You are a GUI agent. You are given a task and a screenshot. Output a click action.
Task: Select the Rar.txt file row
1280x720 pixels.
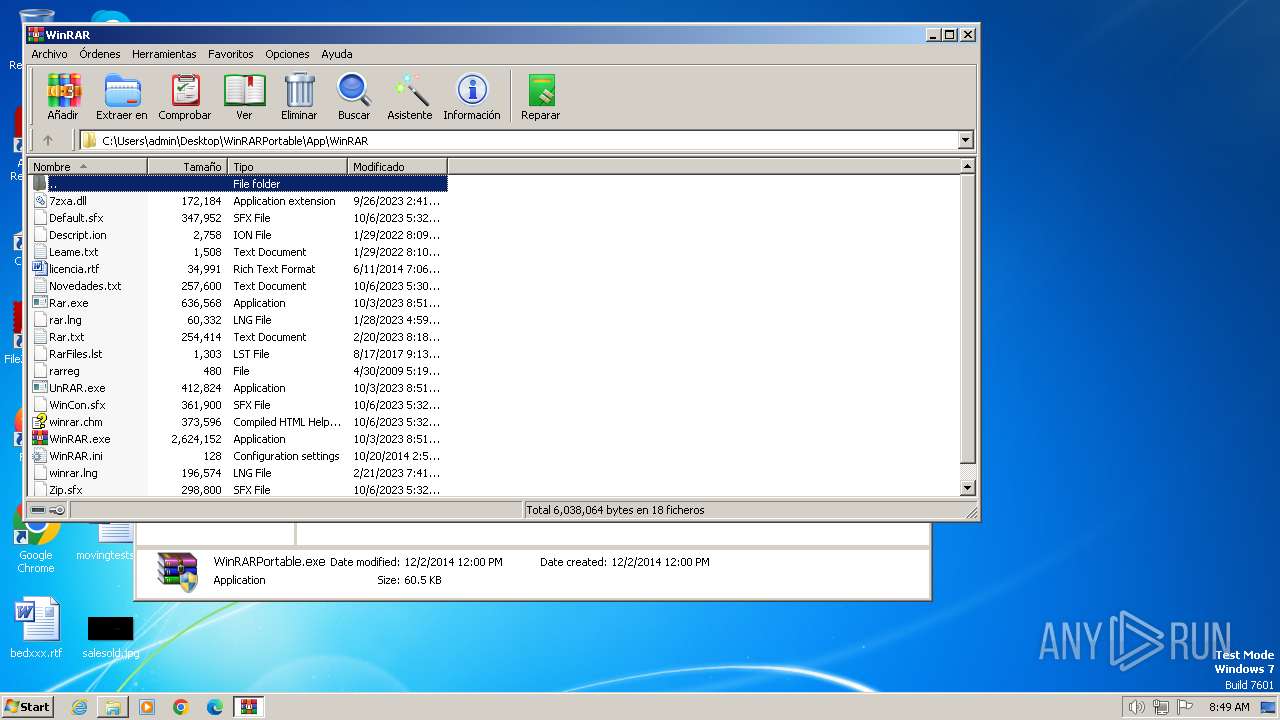pos(239,337)
